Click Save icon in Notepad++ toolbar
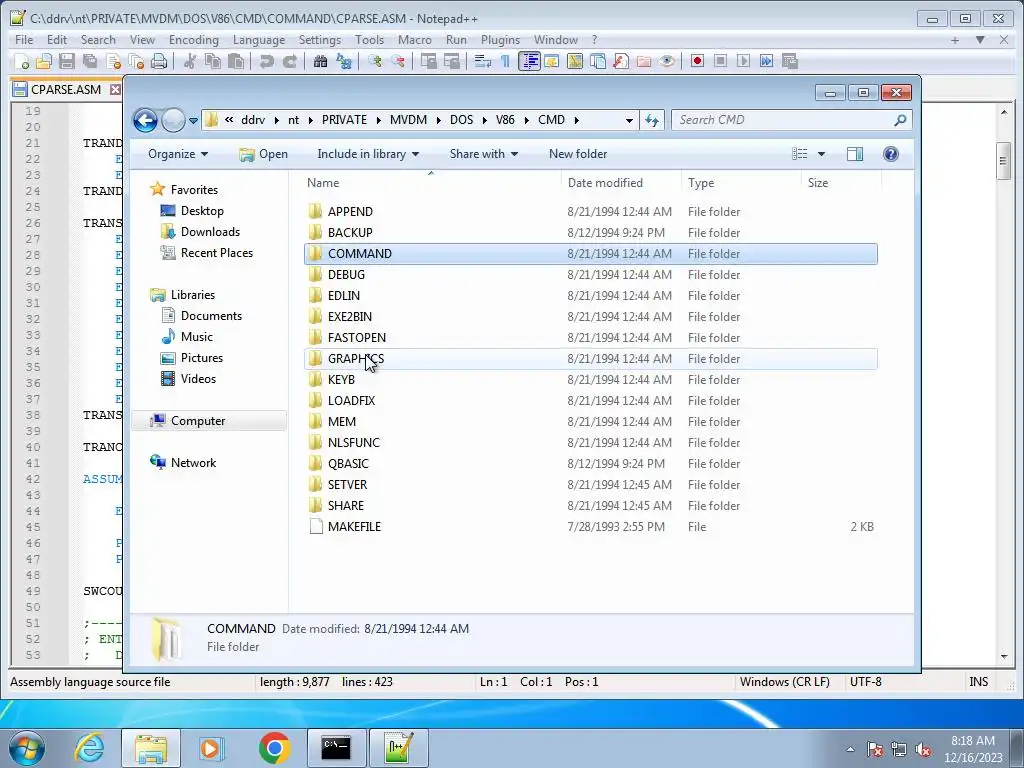Viewport: 1024px width, 768px height. pyautogui.click(x=67, y=61)
